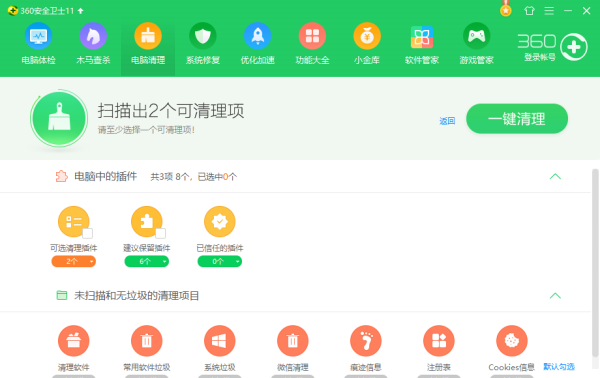Viewport: 600px width, 378px height.
Task: Open the 功能大全 grid icon
Action: coord(312,36)
